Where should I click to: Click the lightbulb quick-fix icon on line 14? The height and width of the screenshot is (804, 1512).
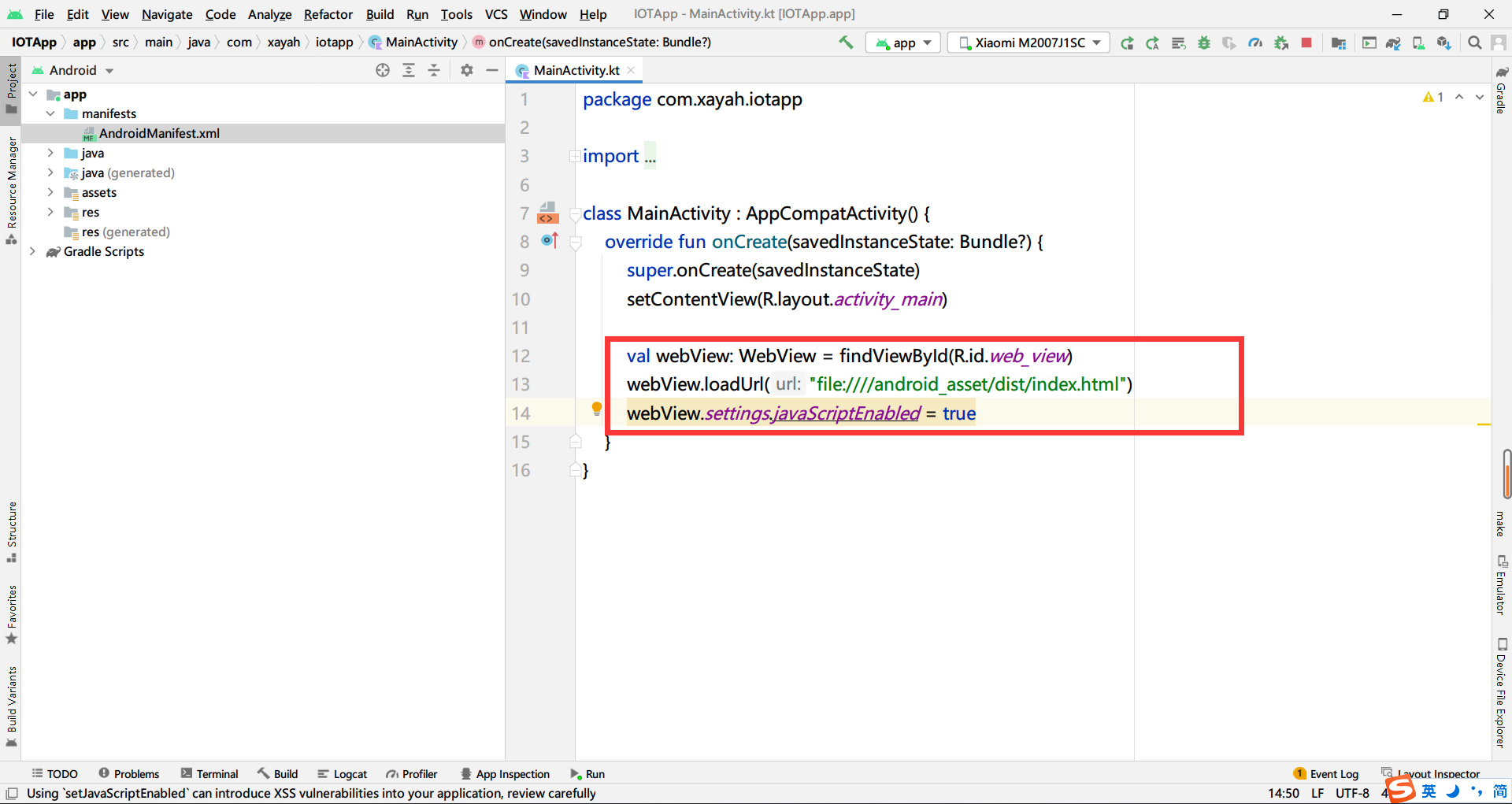click(x=596, y=409)
